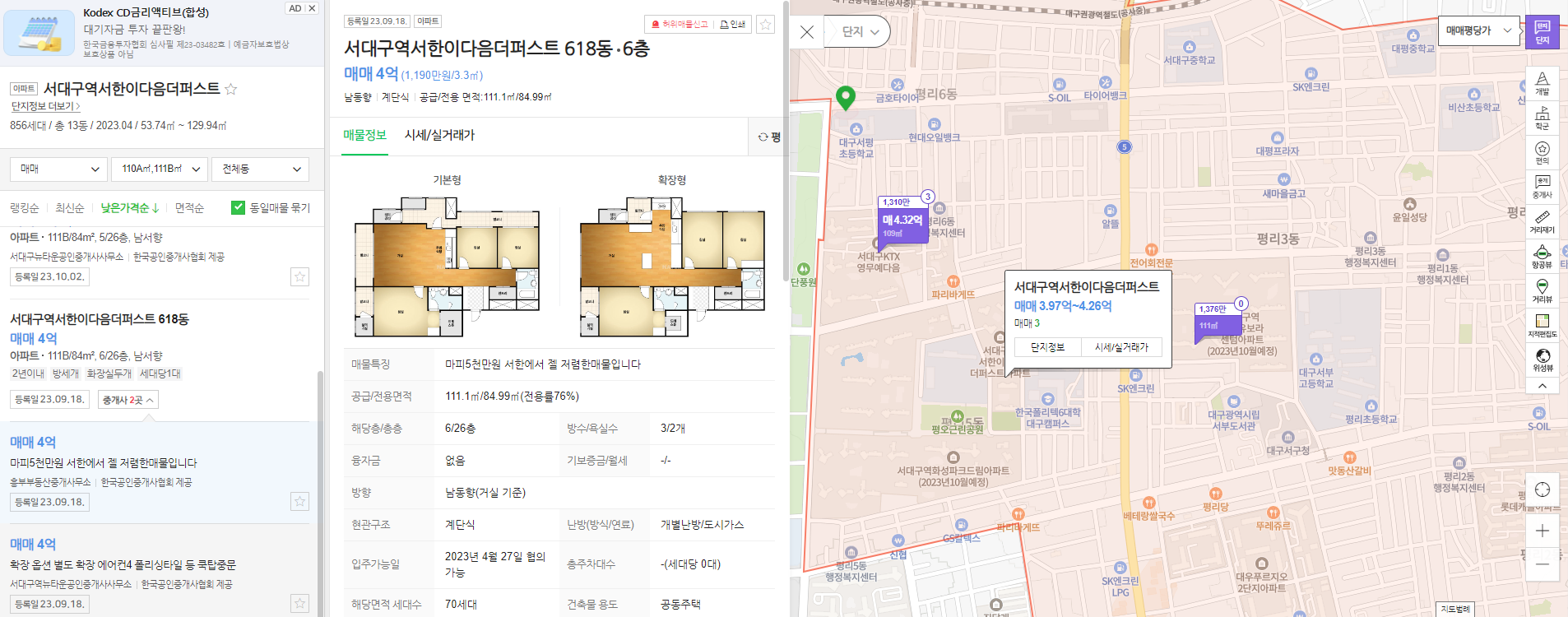Open the 지도범례 map legend
Viewport: 1568px width, 617px height.
tap(1454, 609)
